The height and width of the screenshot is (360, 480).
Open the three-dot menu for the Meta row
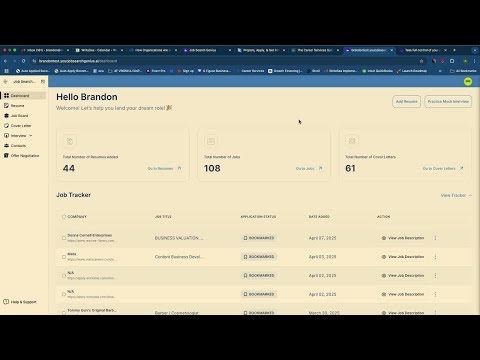tap(435, 257)
